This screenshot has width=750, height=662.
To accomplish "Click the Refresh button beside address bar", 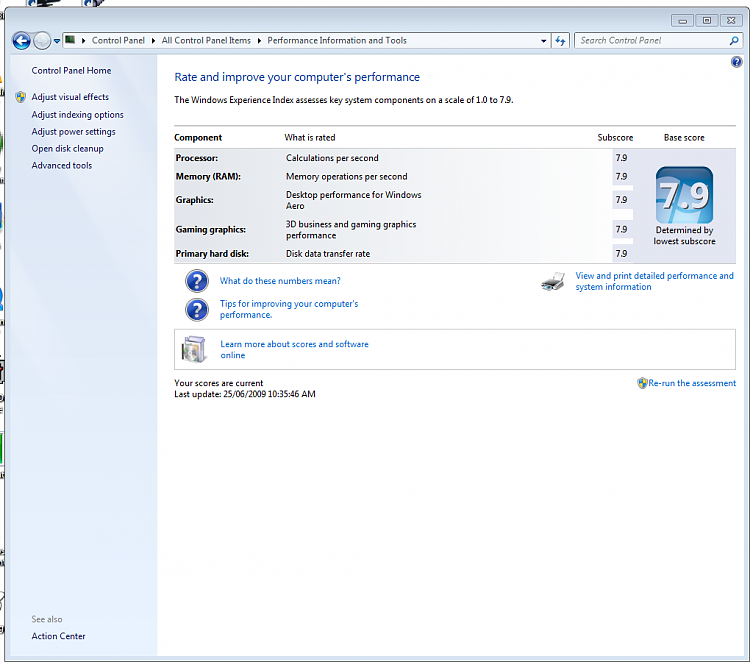I will click(560, 41).
